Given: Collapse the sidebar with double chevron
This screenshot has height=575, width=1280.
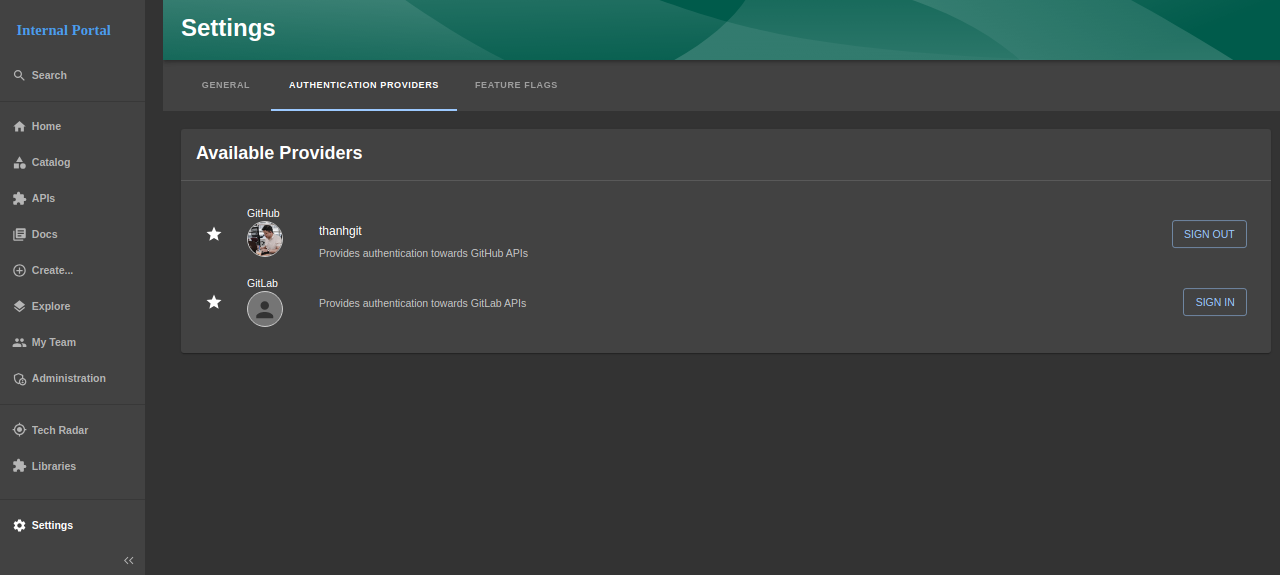Looking at the screenshot, I should [x=128, y=561].
